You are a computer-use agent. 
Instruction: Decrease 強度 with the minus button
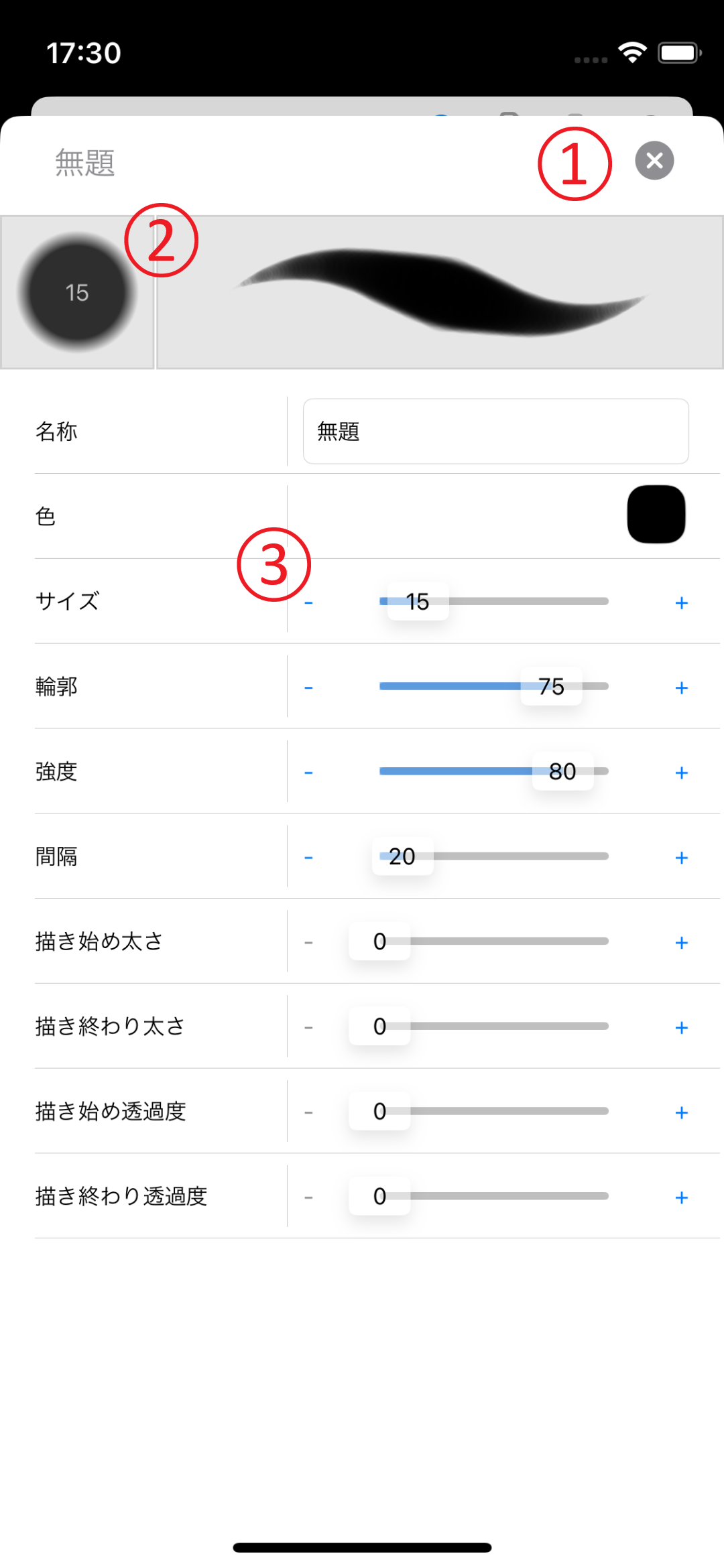308,773
